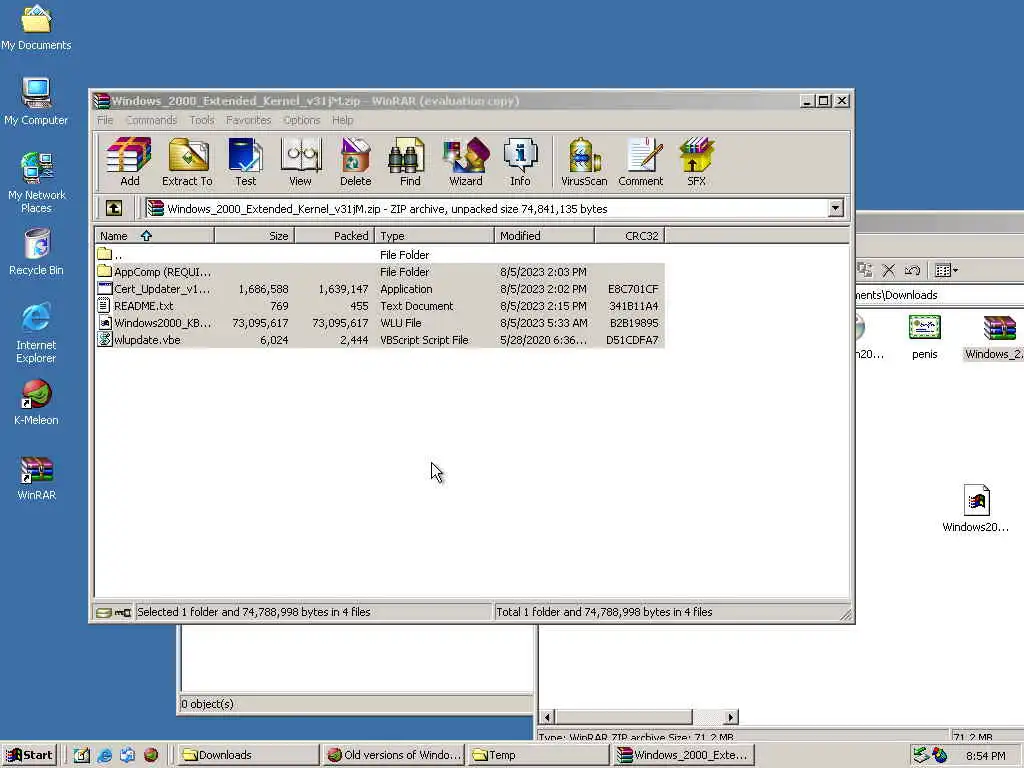Expand the archive path dropdown
This screenshot has width=1024, height=768.
click(836, 208)
